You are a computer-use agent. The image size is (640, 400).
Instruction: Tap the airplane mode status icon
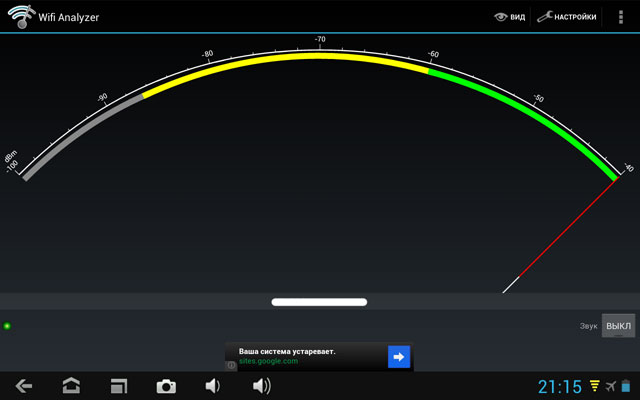(x=611, y=386)
